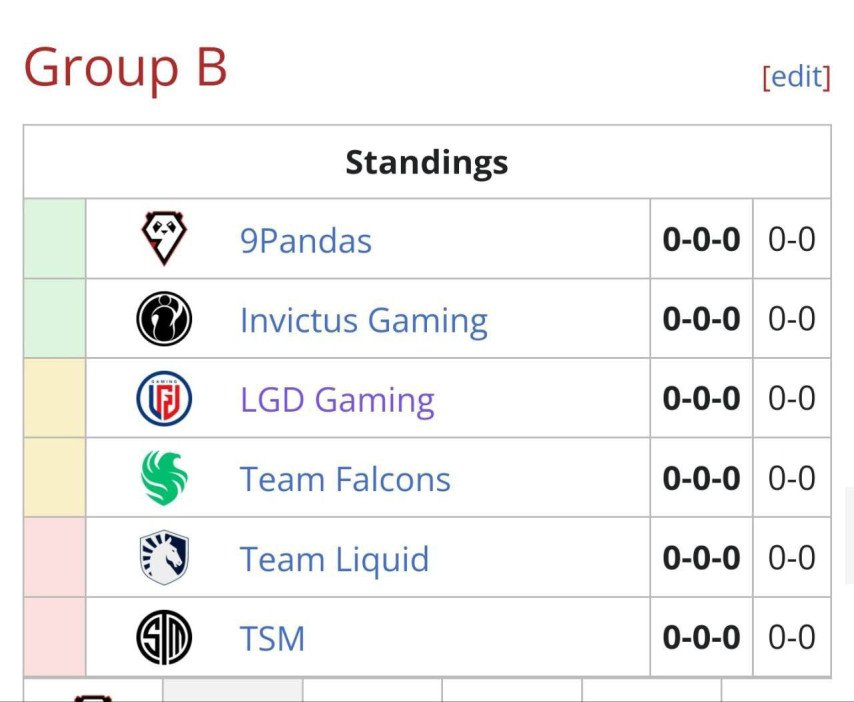Go to the Team Liquid page link
Image resolution: width=854 pixels, height=702 pixels.
click(x=334, y=559)
